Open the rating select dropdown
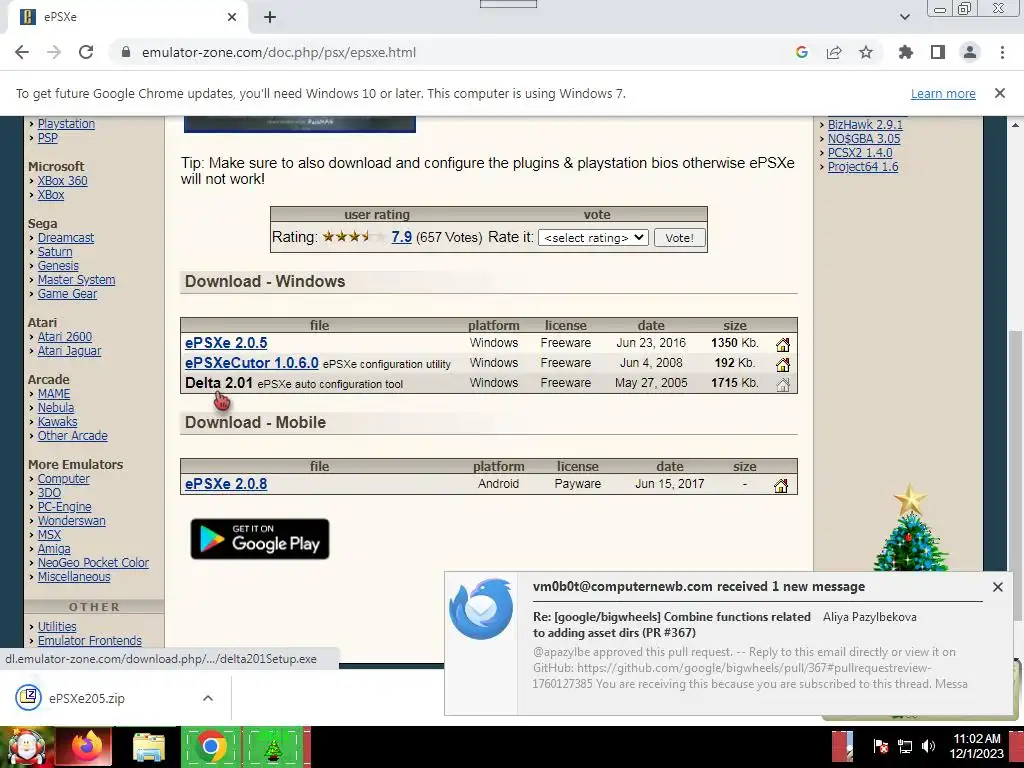 click(x=593, y=238)
